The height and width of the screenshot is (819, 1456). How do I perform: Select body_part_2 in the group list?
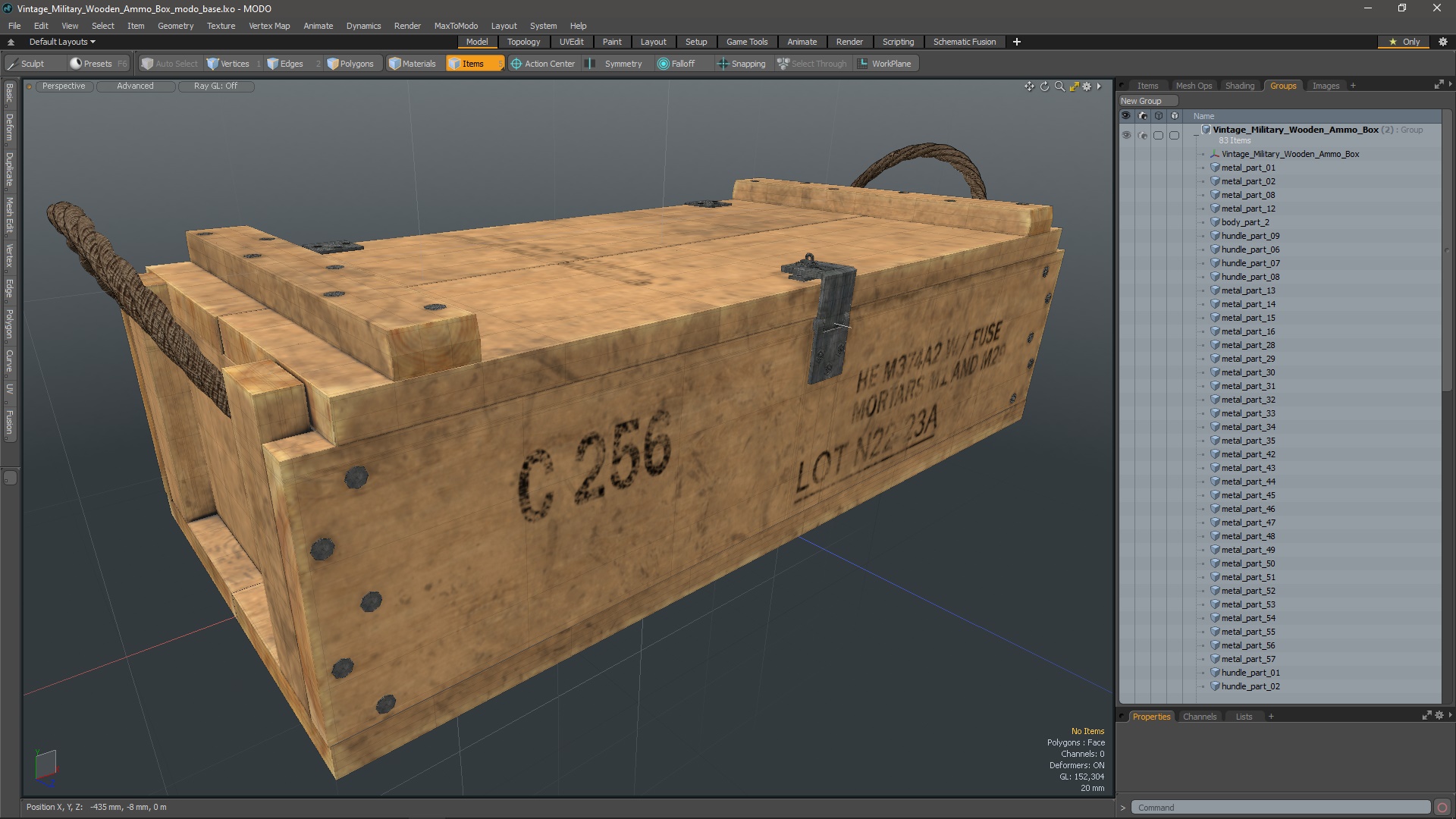coord(1245,222)
